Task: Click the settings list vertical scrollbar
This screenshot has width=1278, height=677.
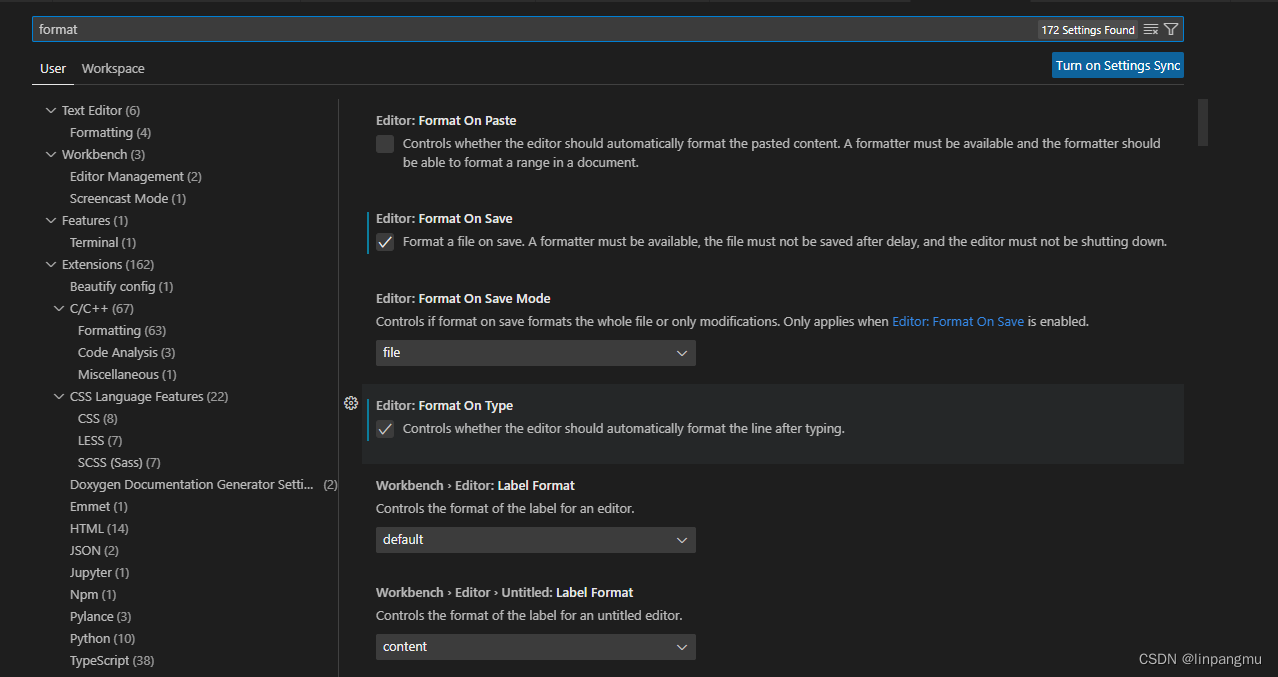Action: (x=1203, y=122)
